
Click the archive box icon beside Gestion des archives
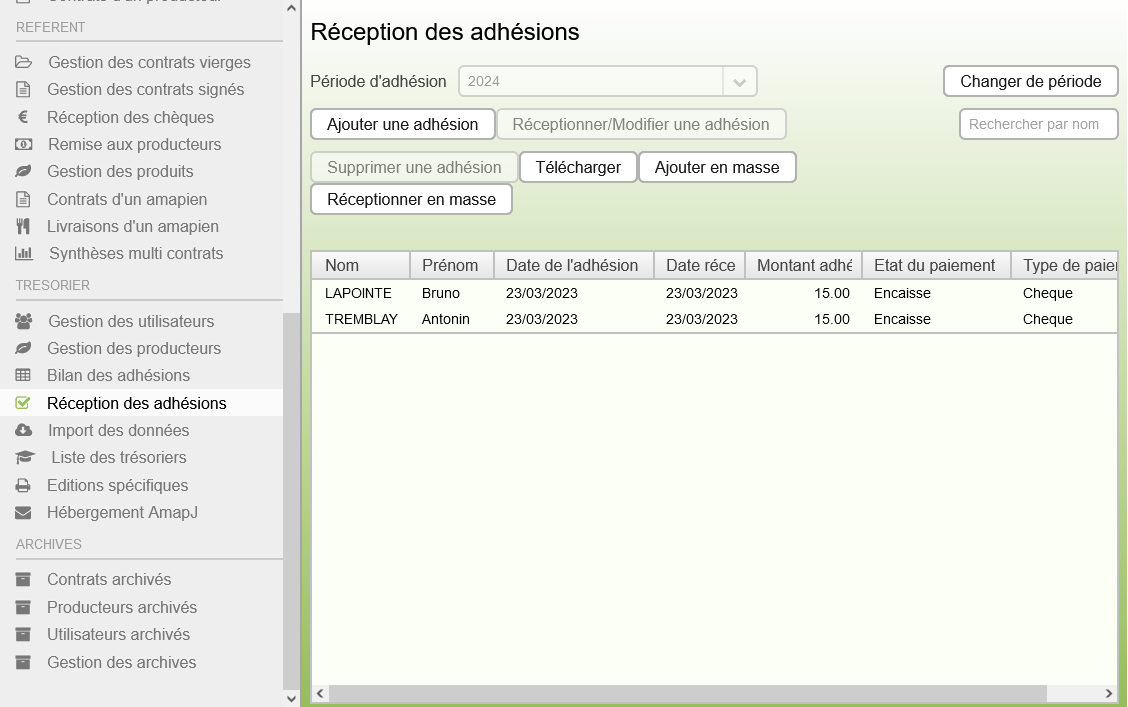pyautogui.click(x=23, y=662)
